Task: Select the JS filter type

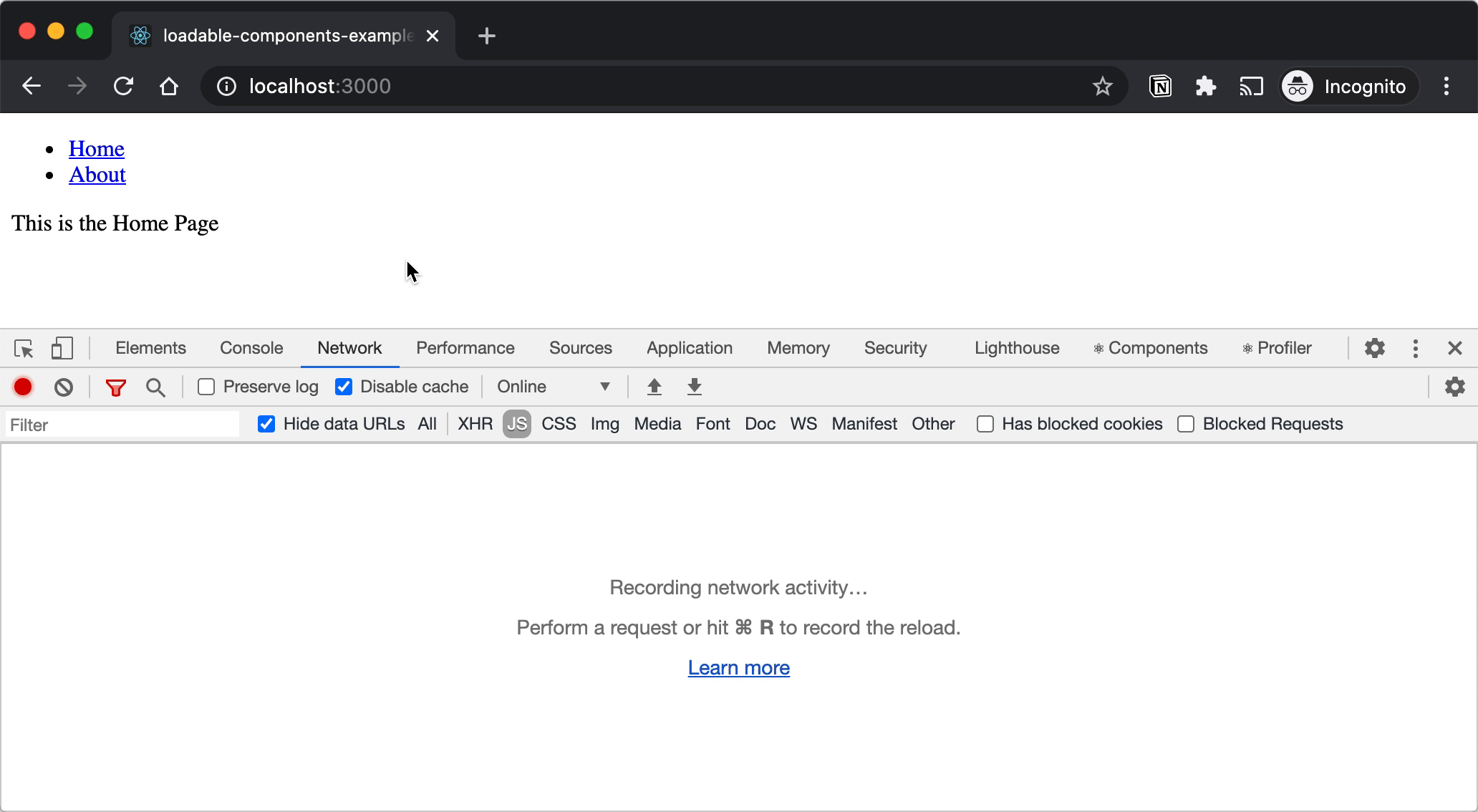Action: 516,424
